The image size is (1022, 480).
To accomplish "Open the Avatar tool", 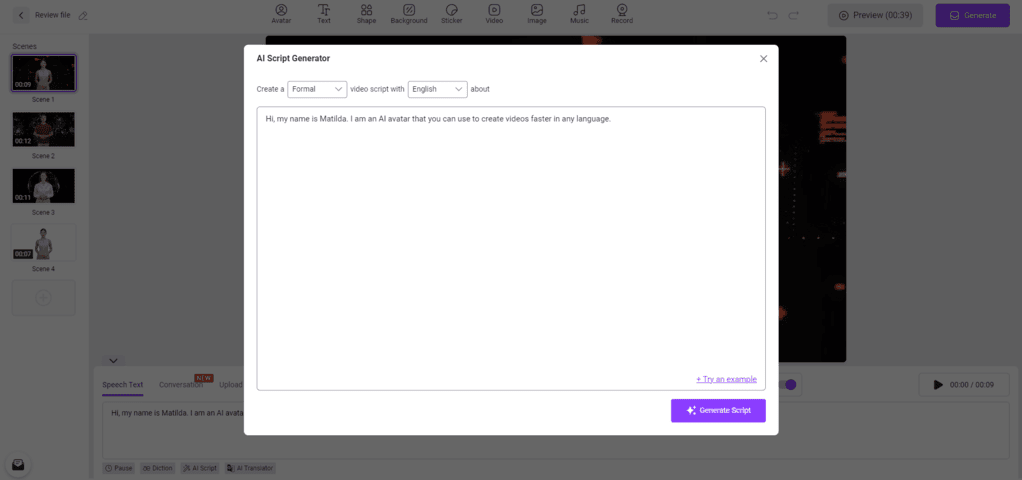I will pos(282,14).
